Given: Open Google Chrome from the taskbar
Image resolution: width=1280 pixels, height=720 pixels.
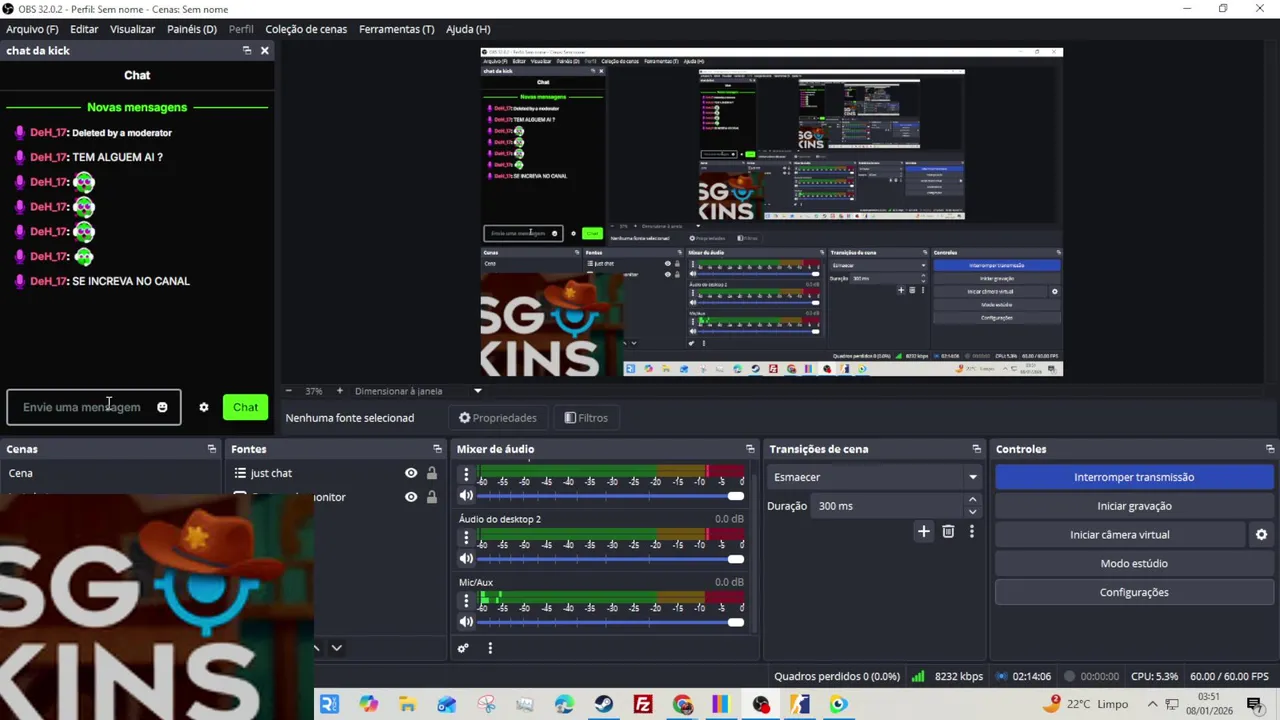Looking at the screenshot, I should tap(682, 704).
